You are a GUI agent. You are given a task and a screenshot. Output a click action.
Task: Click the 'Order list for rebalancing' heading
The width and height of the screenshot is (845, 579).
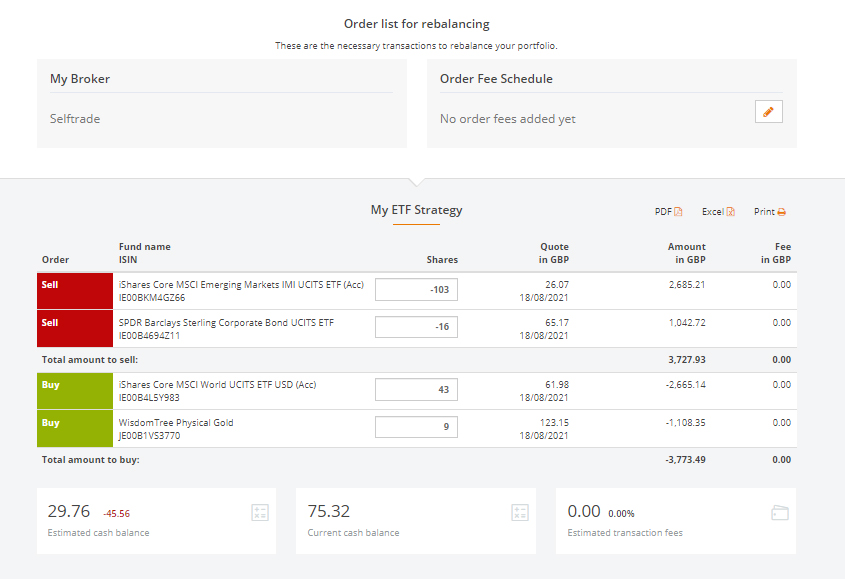click(417, 24)
